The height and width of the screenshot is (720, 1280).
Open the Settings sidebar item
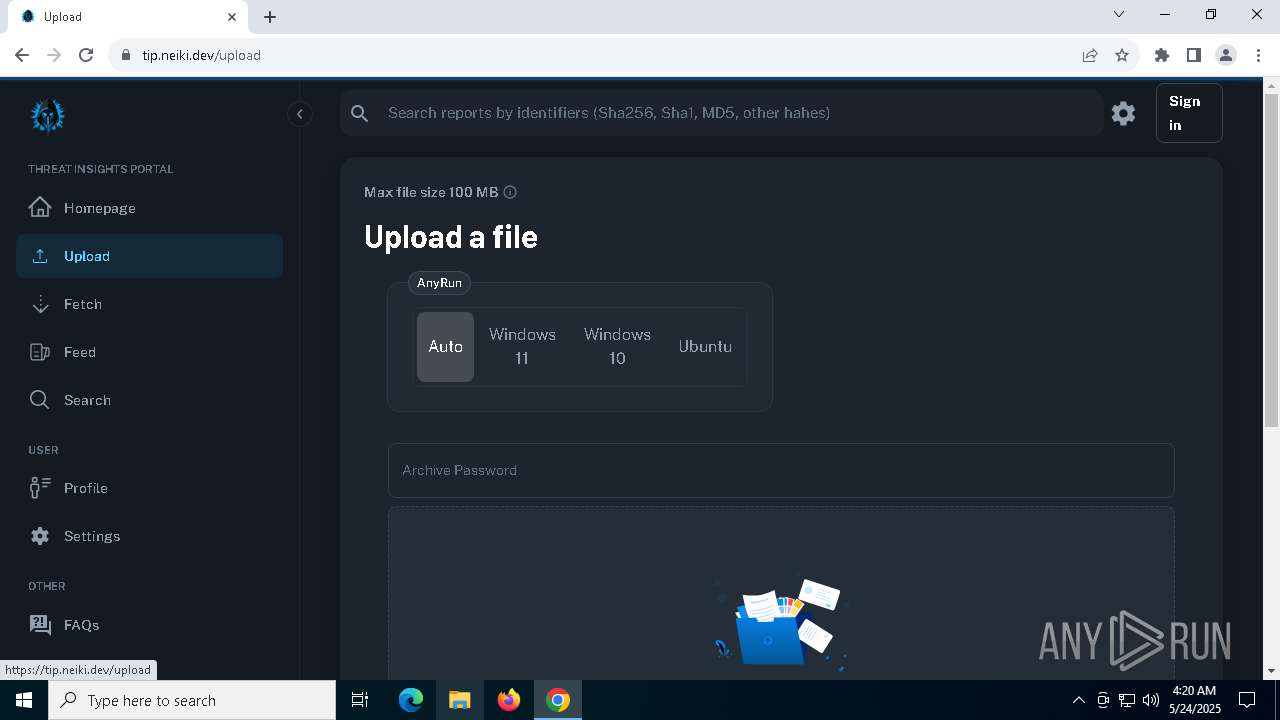pyautogui.click(x=149, y=536)
